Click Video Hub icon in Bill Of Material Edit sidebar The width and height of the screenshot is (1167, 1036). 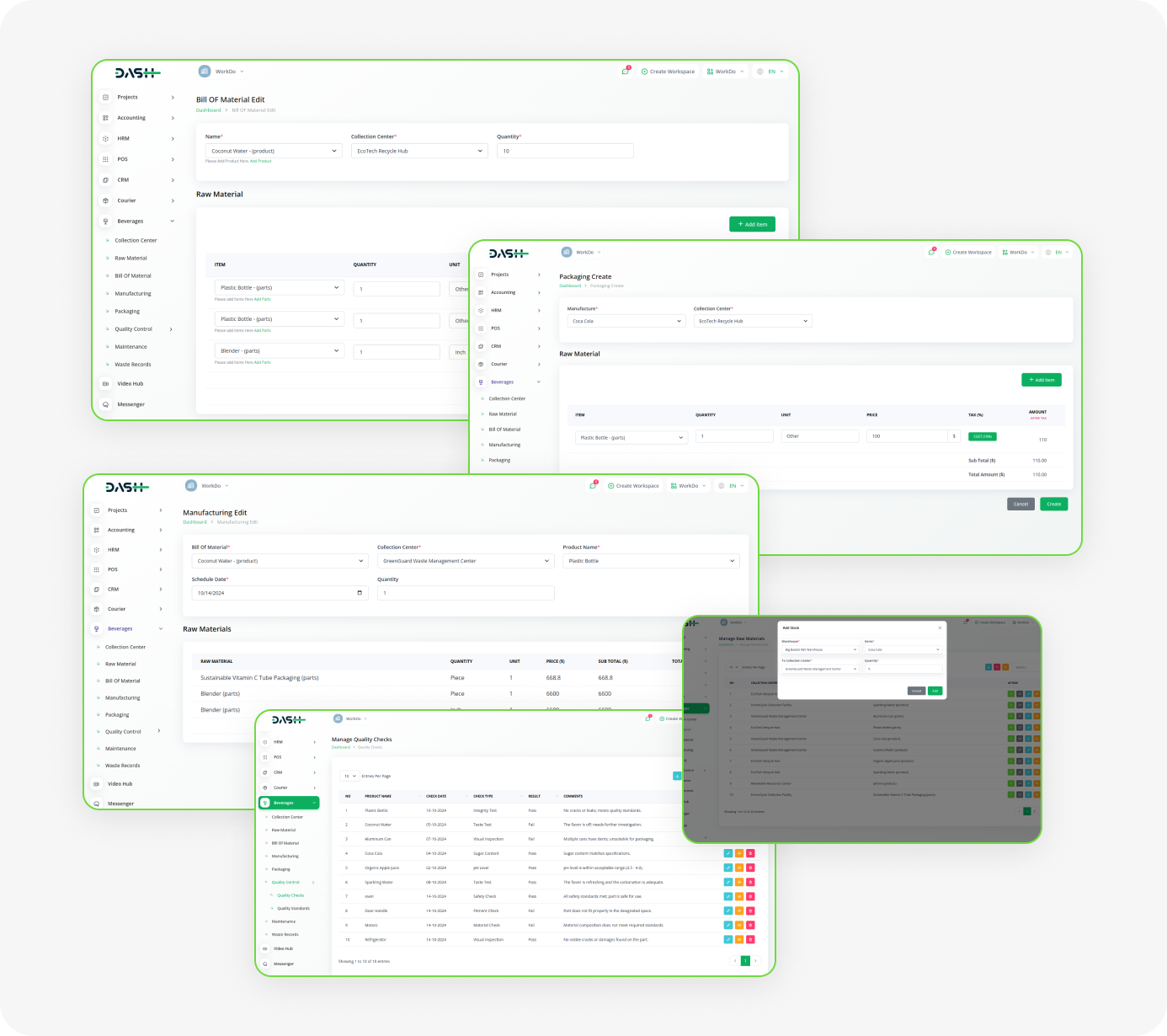point(105,383)
